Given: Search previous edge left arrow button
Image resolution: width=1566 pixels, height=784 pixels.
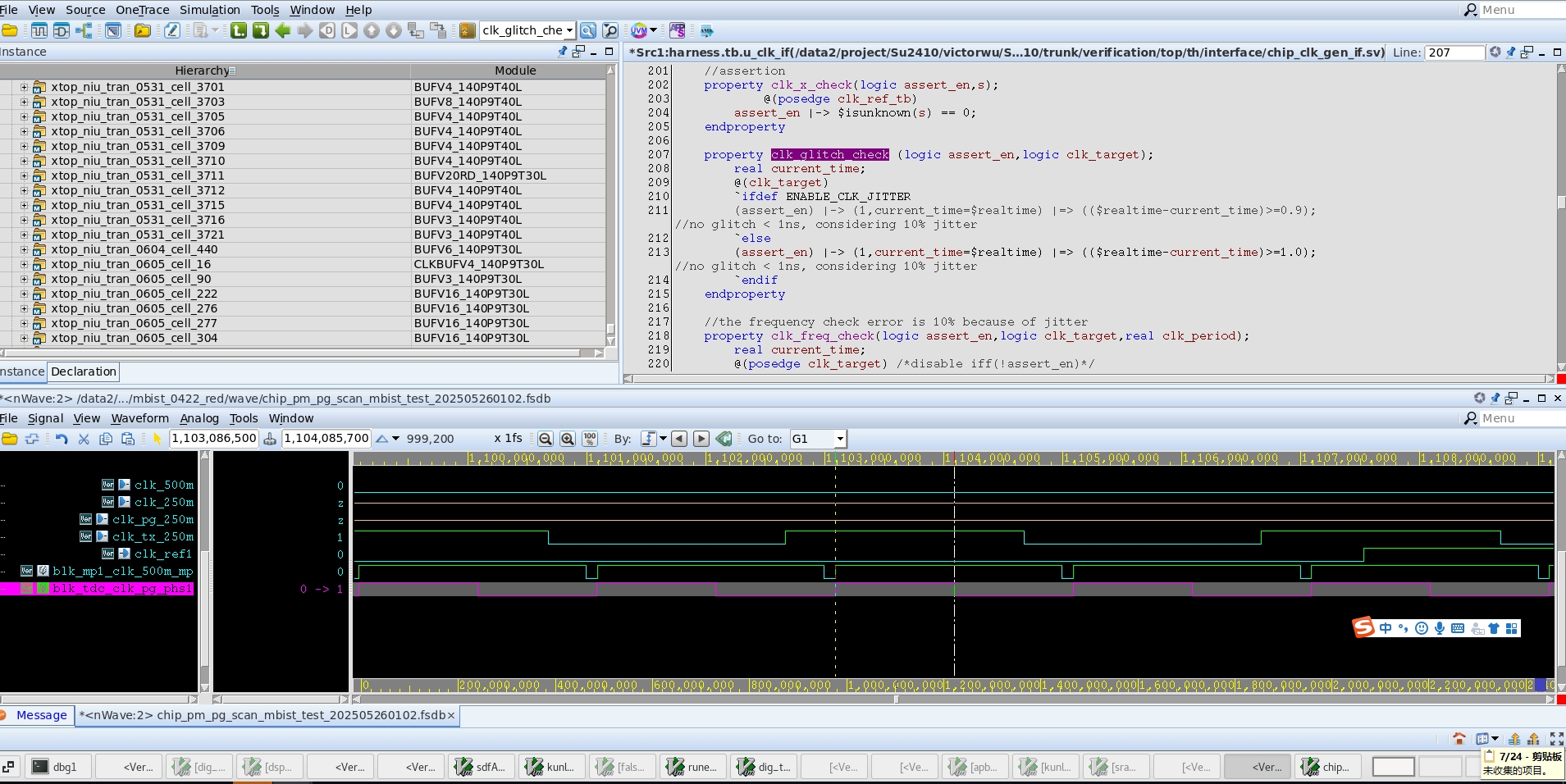Looking at the screenshot, I should 679,439.
